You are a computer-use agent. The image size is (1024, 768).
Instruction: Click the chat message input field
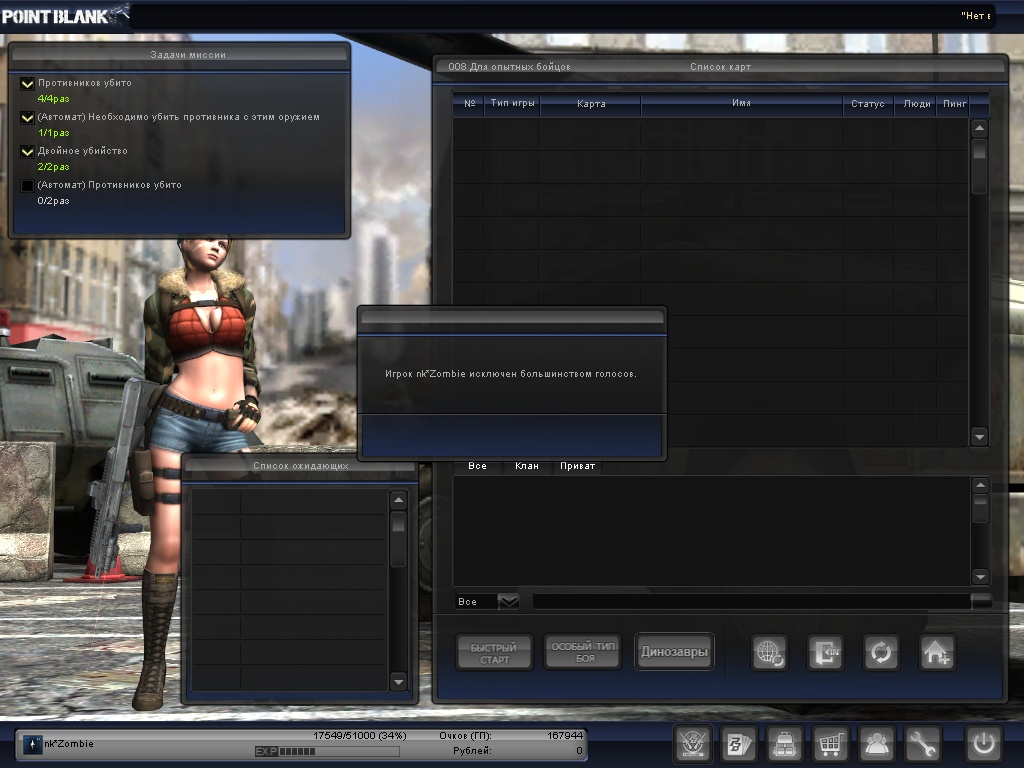pyautogui.click(x=750, y=601)
